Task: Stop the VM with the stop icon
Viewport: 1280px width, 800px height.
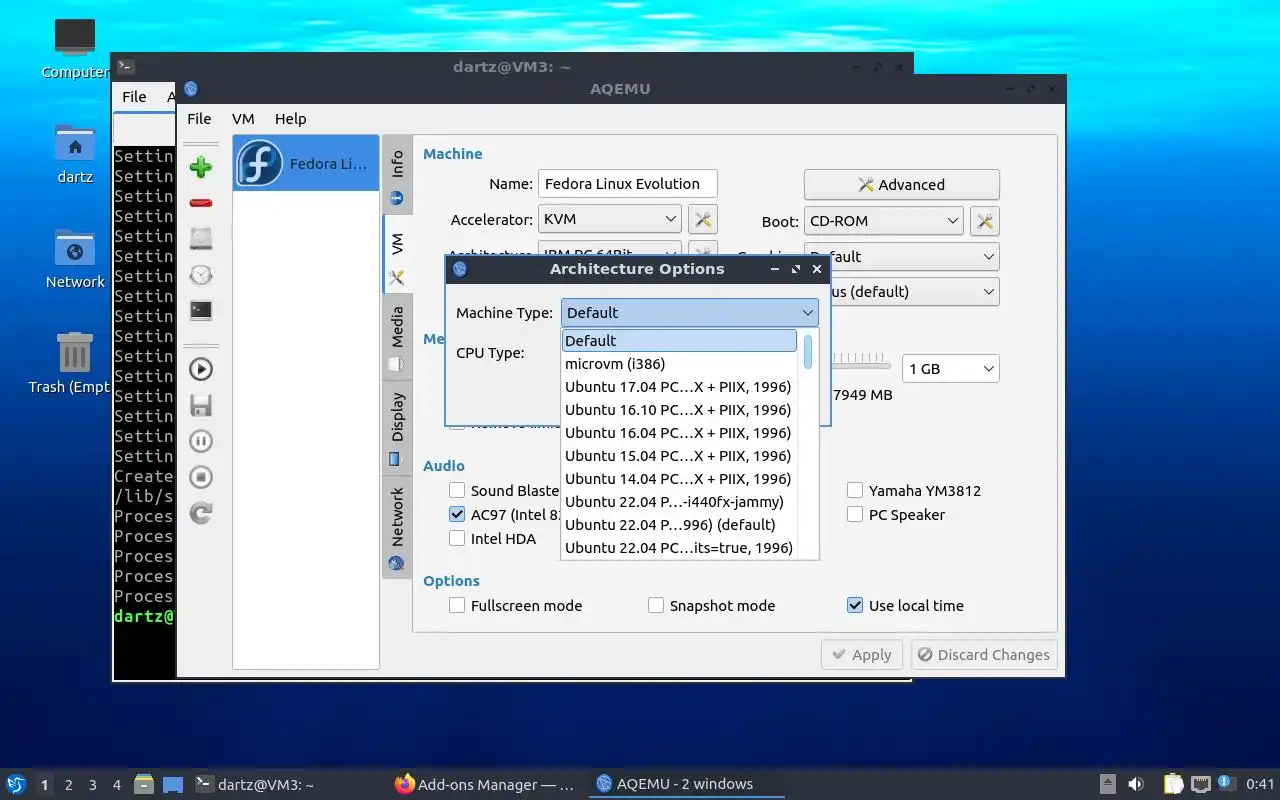Action: pos(201,477)
